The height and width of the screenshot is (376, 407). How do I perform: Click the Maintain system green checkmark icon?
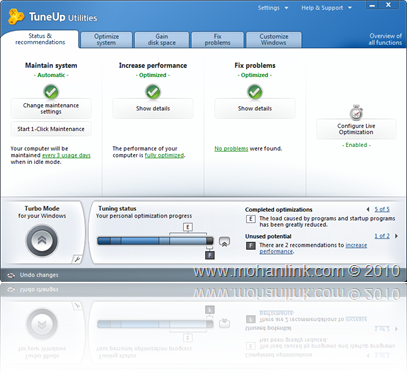[51, 92]
